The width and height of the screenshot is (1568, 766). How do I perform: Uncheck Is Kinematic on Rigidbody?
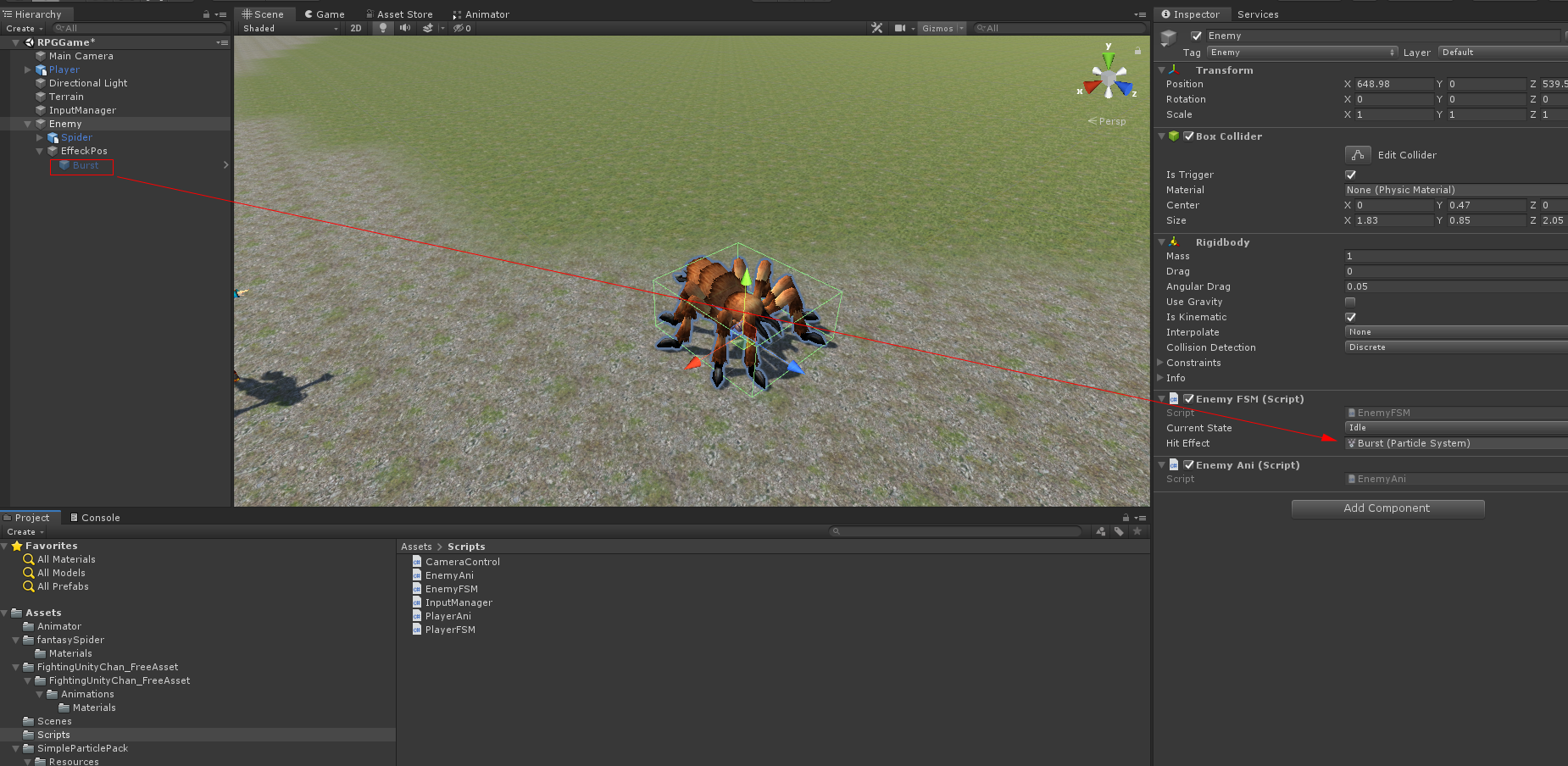tap(1351, 317)
